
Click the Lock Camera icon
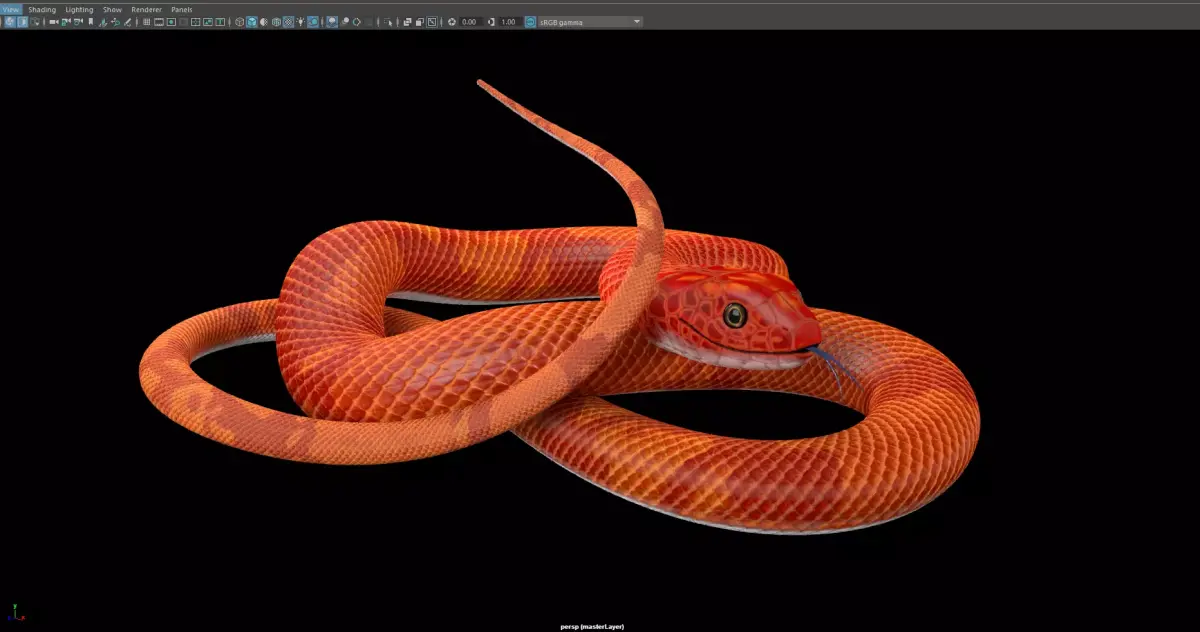pos(66,22)
